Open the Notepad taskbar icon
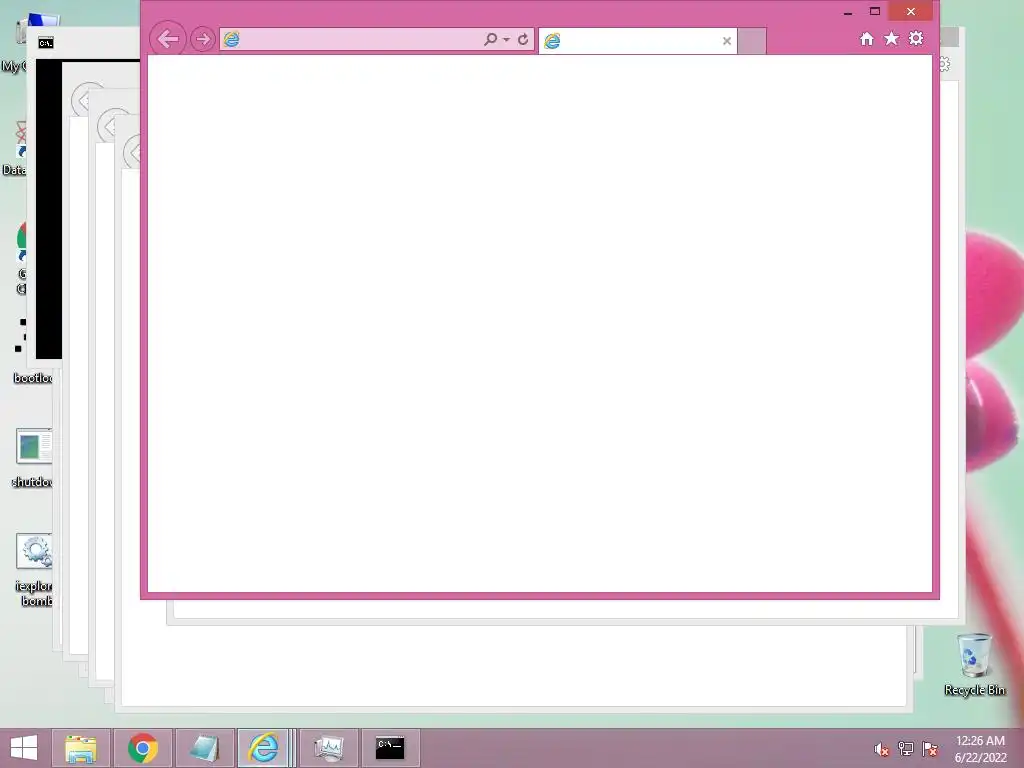This screenshot has width=1024, height=768. pos(204,748)
